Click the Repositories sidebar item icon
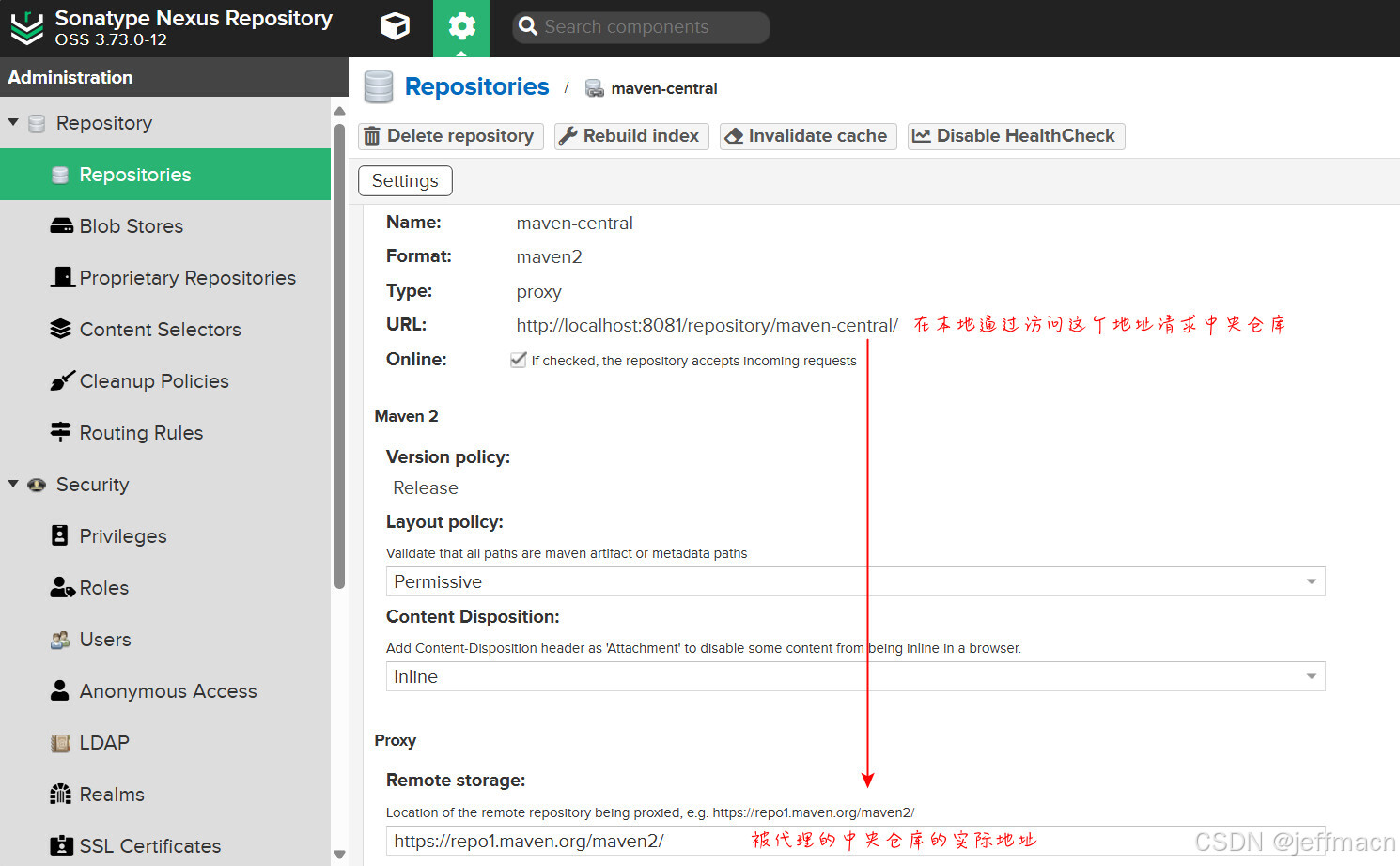This screenshot has height=866, width=1400. coord(60,175)
